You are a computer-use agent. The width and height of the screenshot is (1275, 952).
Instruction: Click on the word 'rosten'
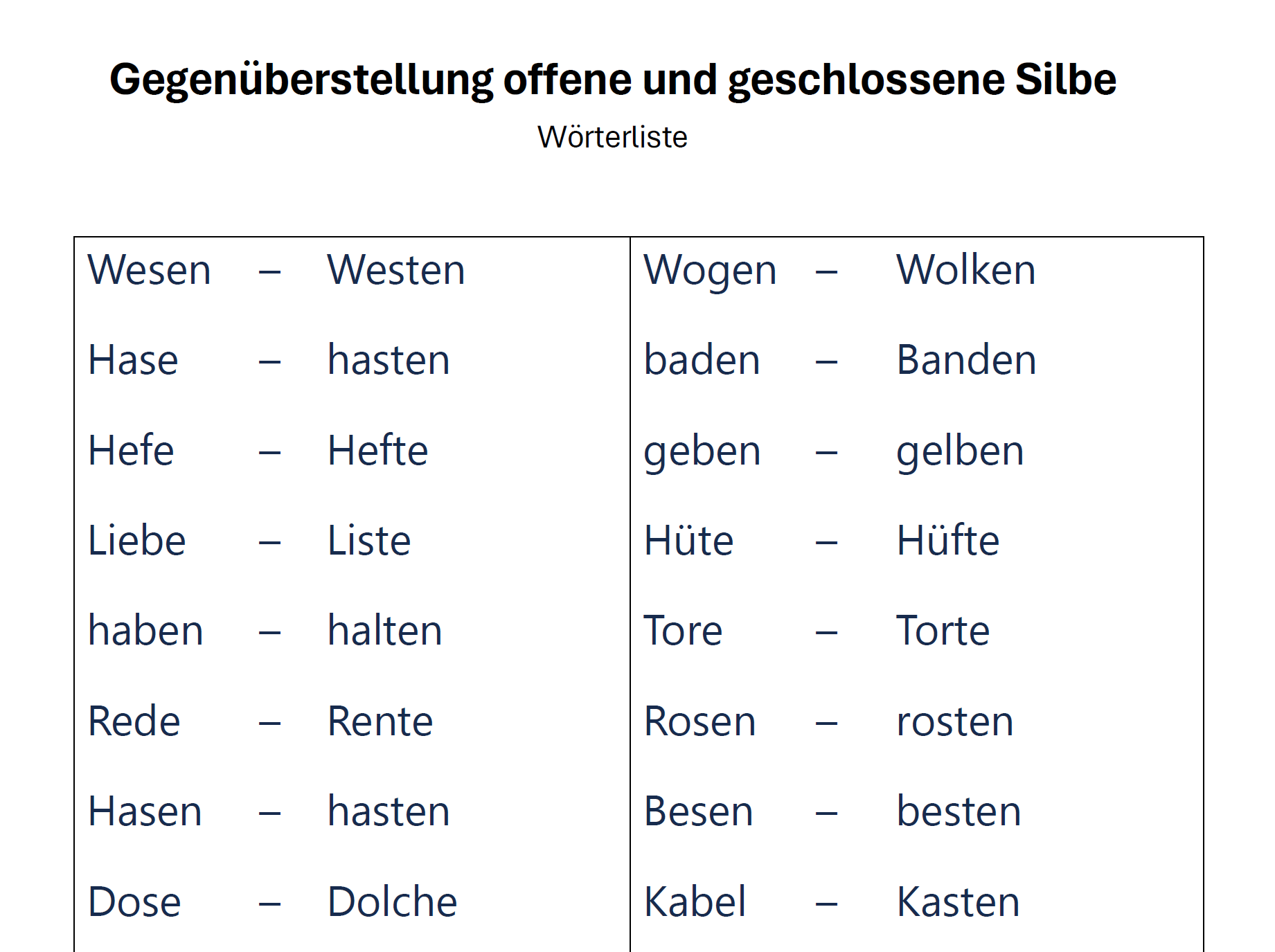point(956,722)
